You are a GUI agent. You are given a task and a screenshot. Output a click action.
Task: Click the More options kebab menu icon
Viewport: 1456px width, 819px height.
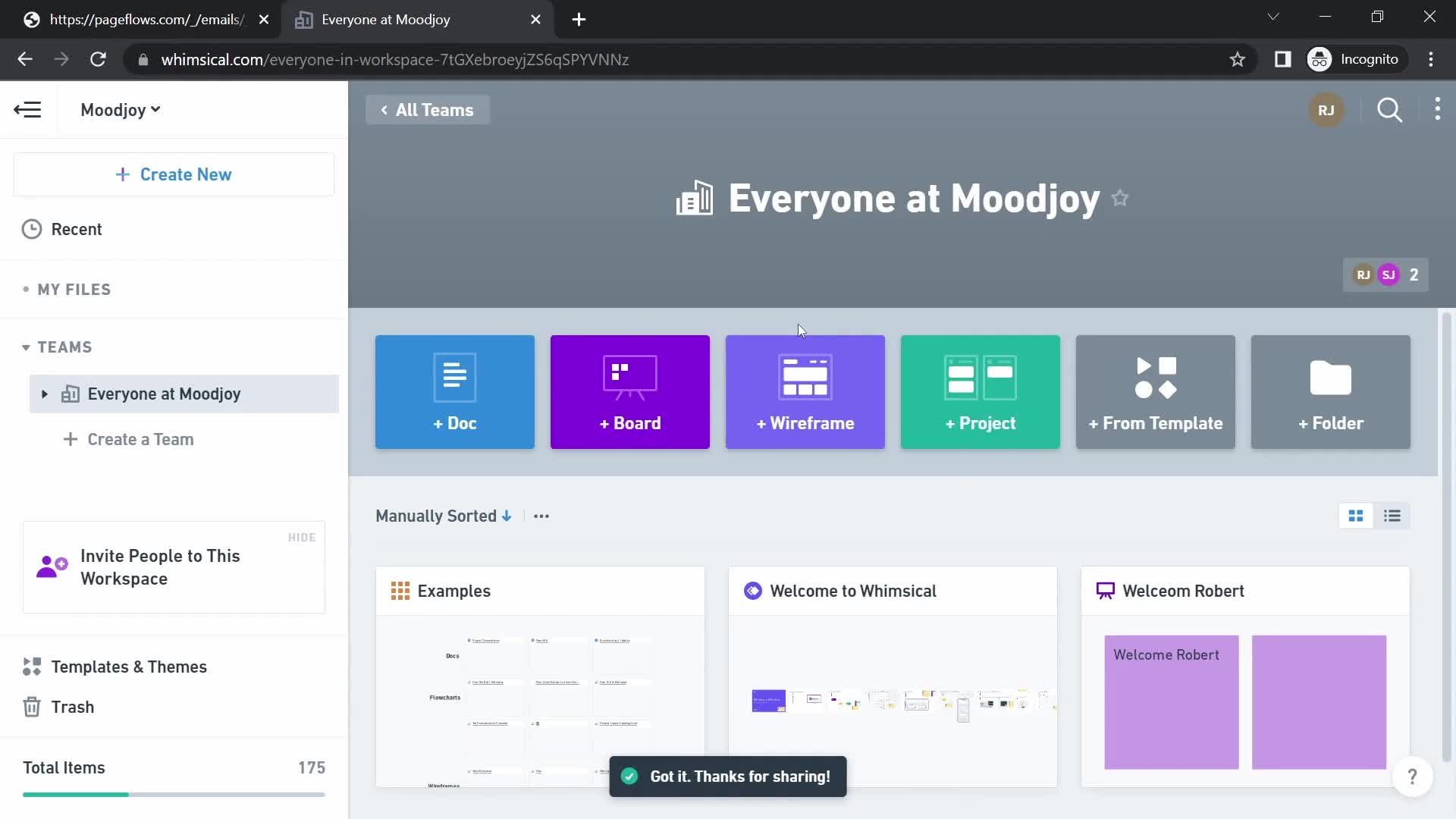[x=1437, y=110]
